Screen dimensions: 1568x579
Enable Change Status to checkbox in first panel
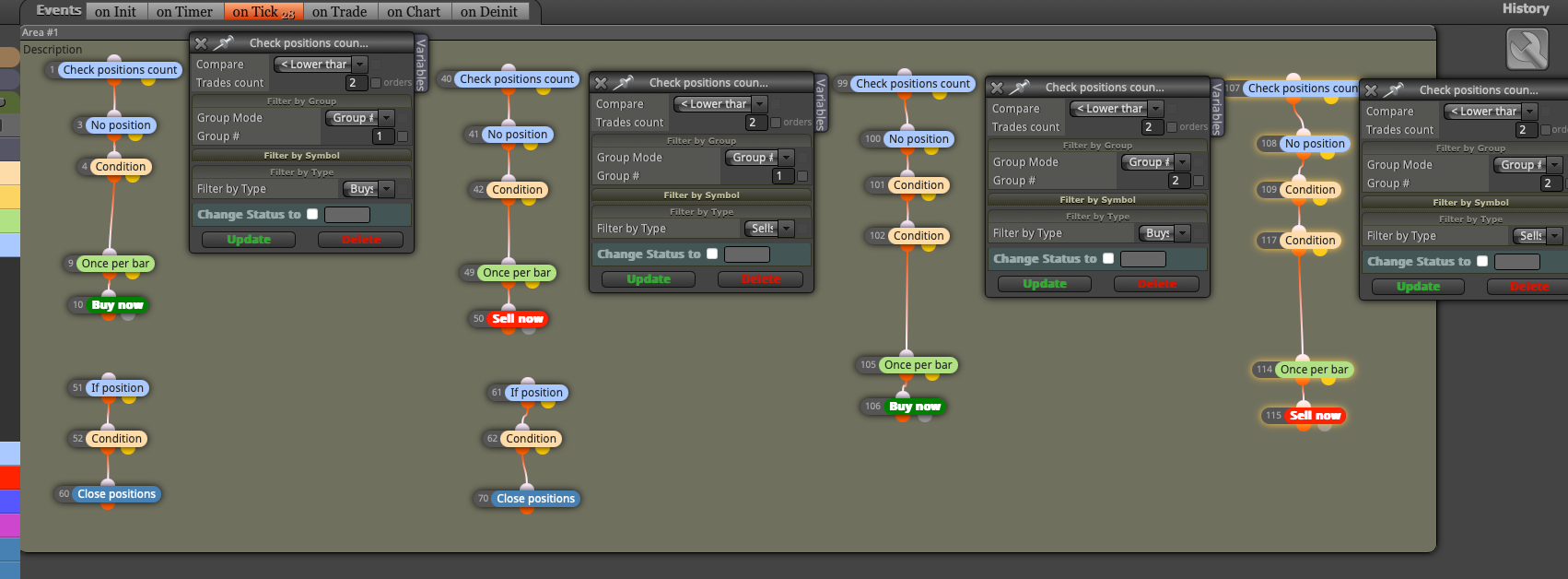pos(312,214)
